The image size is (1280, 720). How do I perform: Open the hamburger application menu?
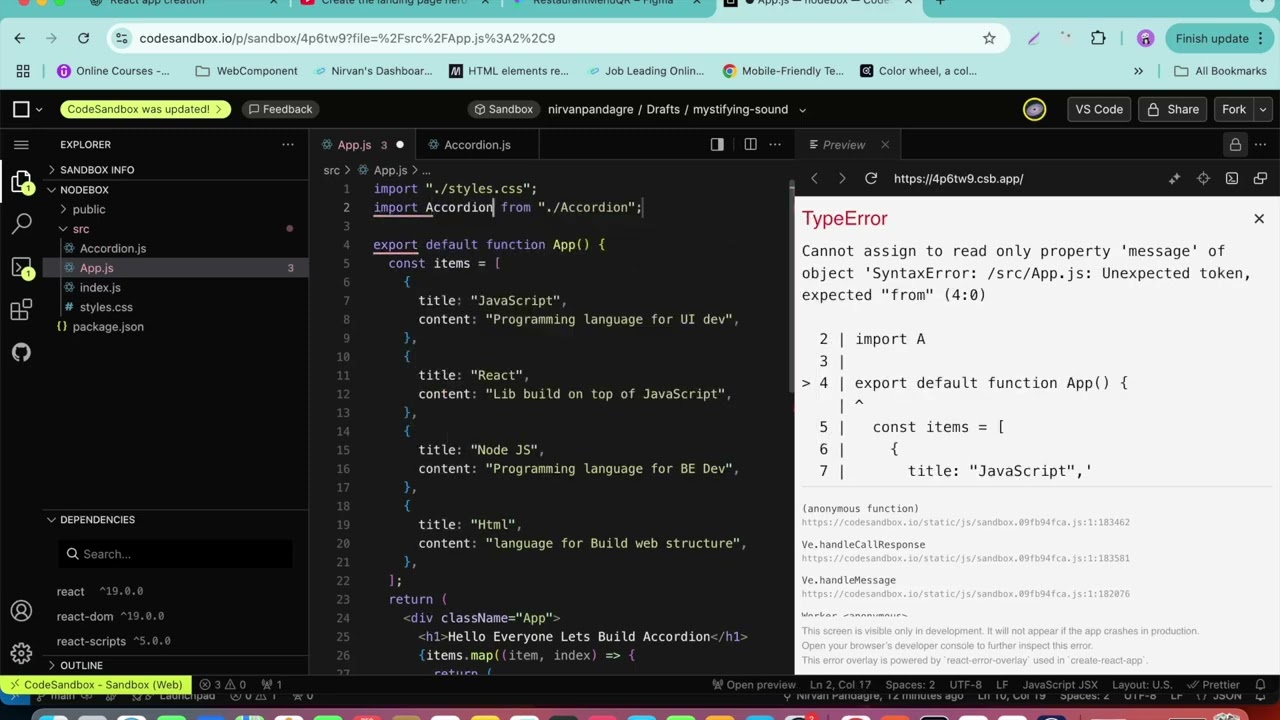pos(21,145)
